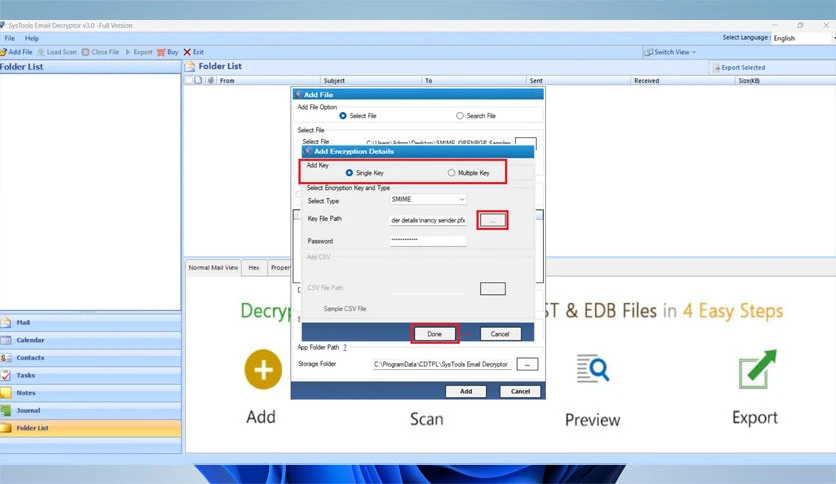The image size is (836, 484).
Task: Click the From column header
Action: [227, 80]
